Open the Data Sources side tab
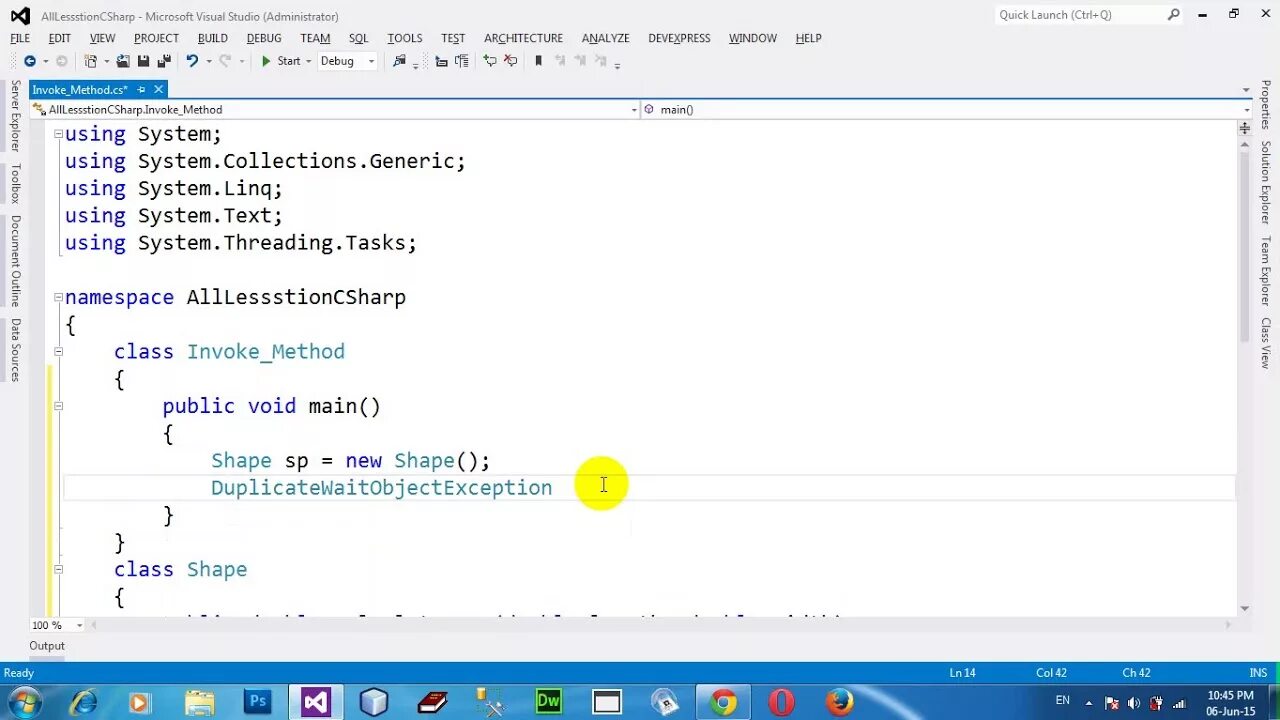Image resolution: width=1280 pixels, height=720 pixels. tap(15, 349)
